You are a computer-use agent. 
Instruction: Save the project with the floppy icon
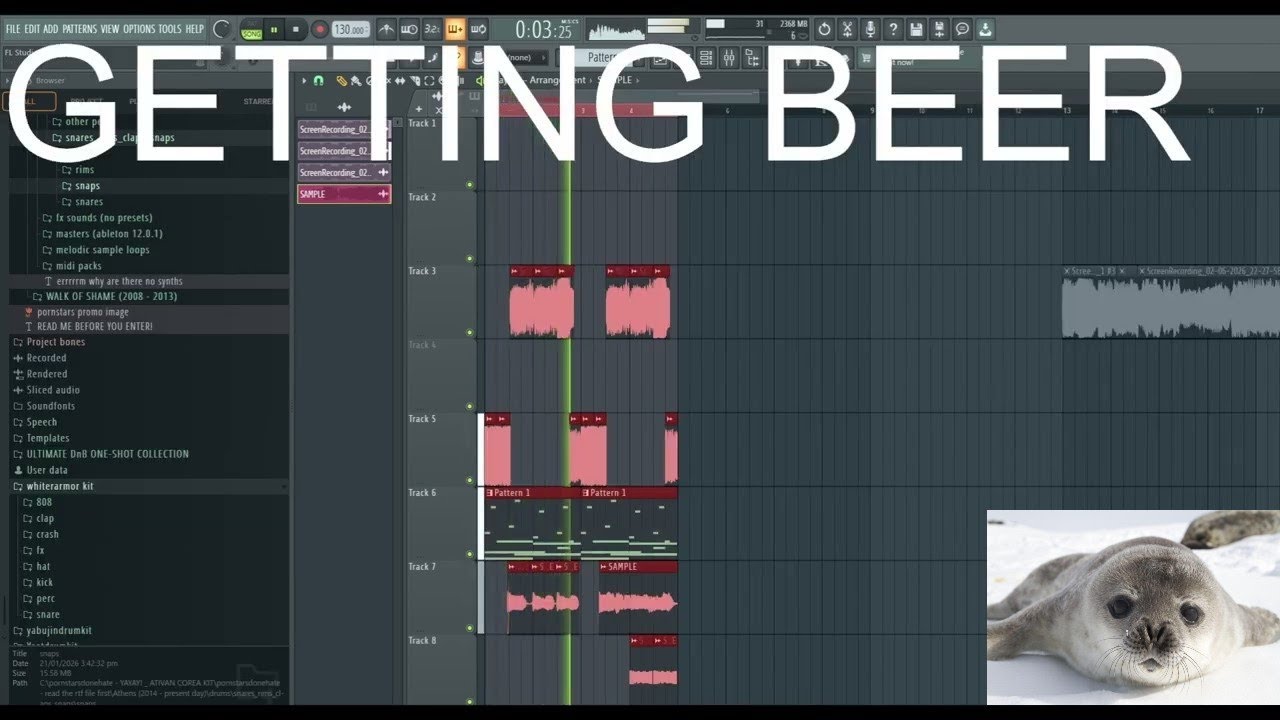click(916, 29)
